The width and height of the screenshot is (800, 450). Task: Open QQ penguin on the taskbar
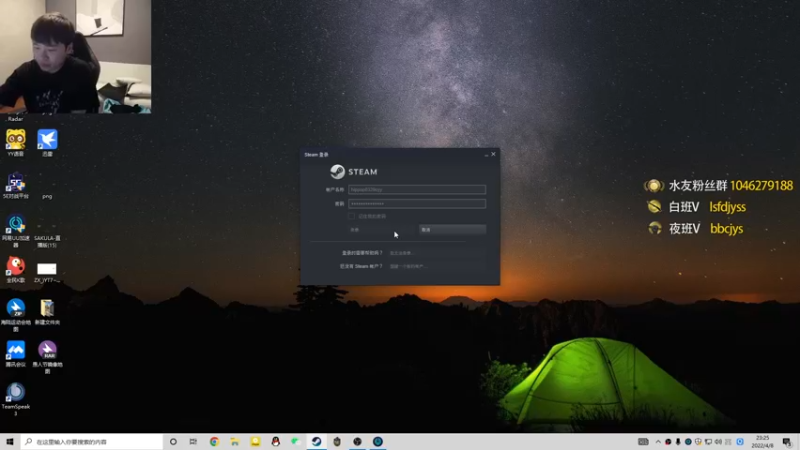(276, 441)
